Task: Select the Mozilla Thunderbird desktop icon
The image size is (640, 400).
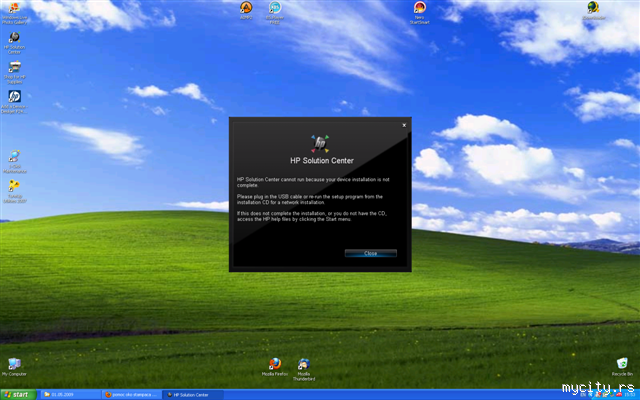Action: click(x=304, y=369)
